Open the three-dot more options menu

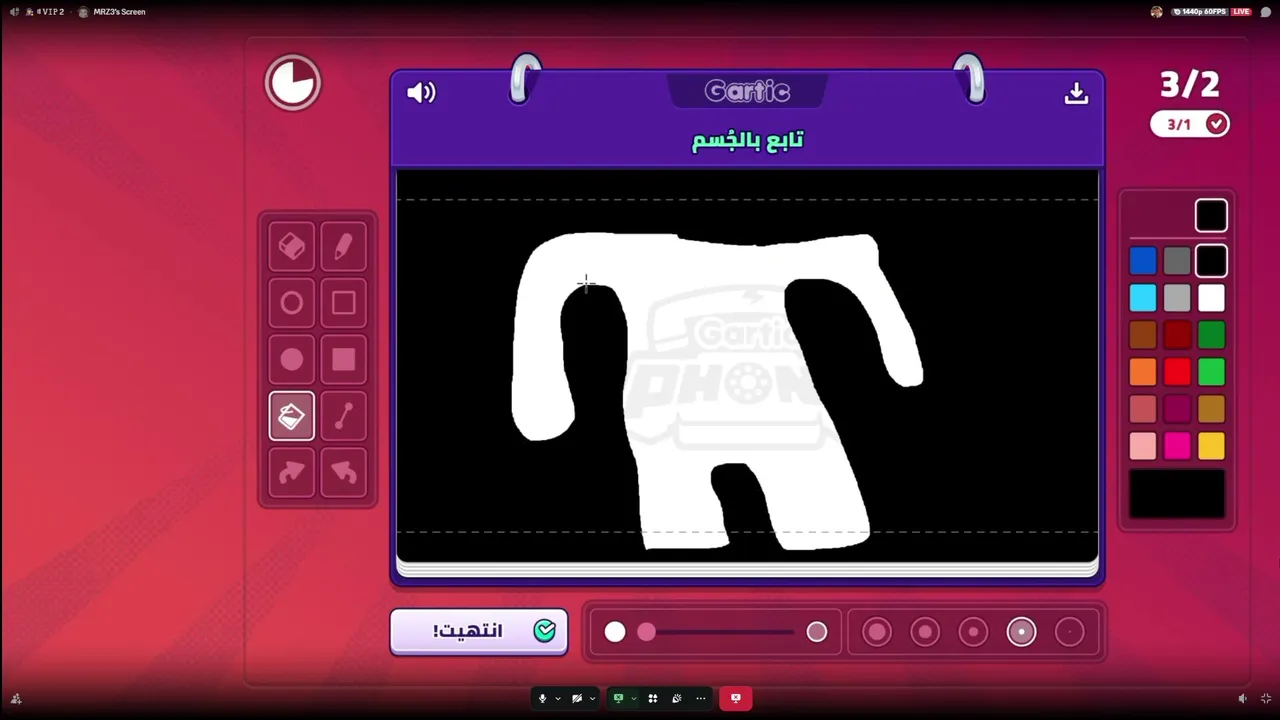point(701,698)
